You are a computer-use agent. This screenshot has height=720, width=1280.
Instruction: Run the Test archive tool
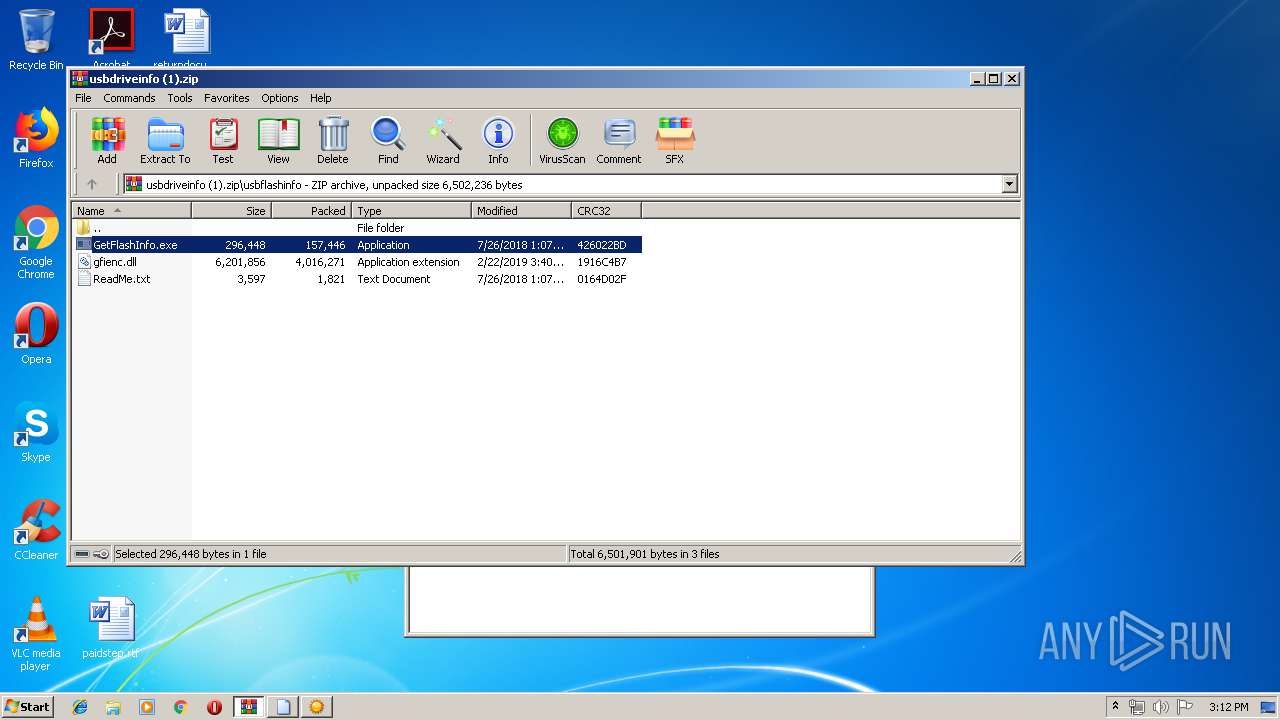pos(223,140)
